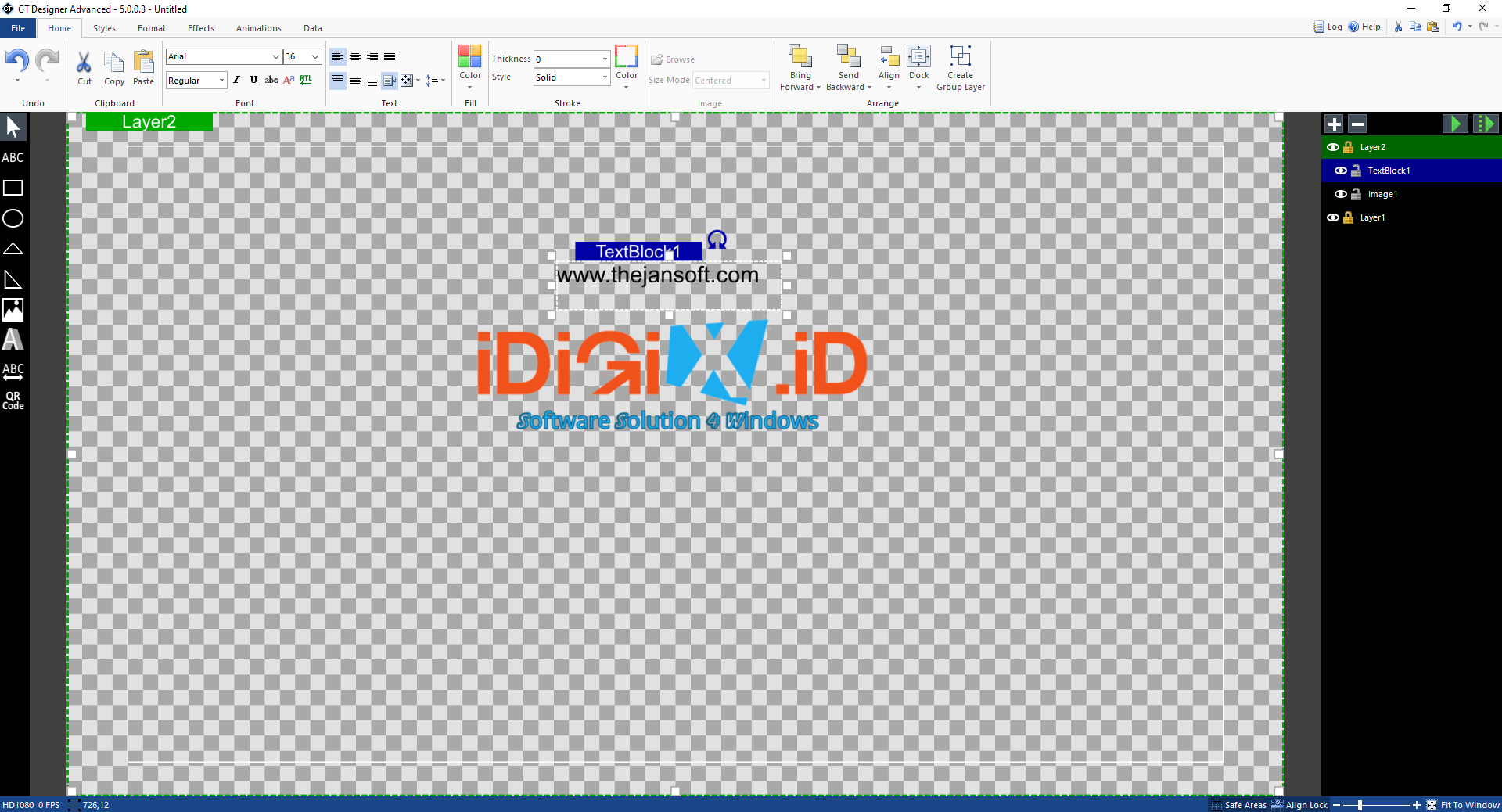Viewport: 1502px width, 812px height.
Task: Switch to the Styles tab
Action: coord(104,28)
